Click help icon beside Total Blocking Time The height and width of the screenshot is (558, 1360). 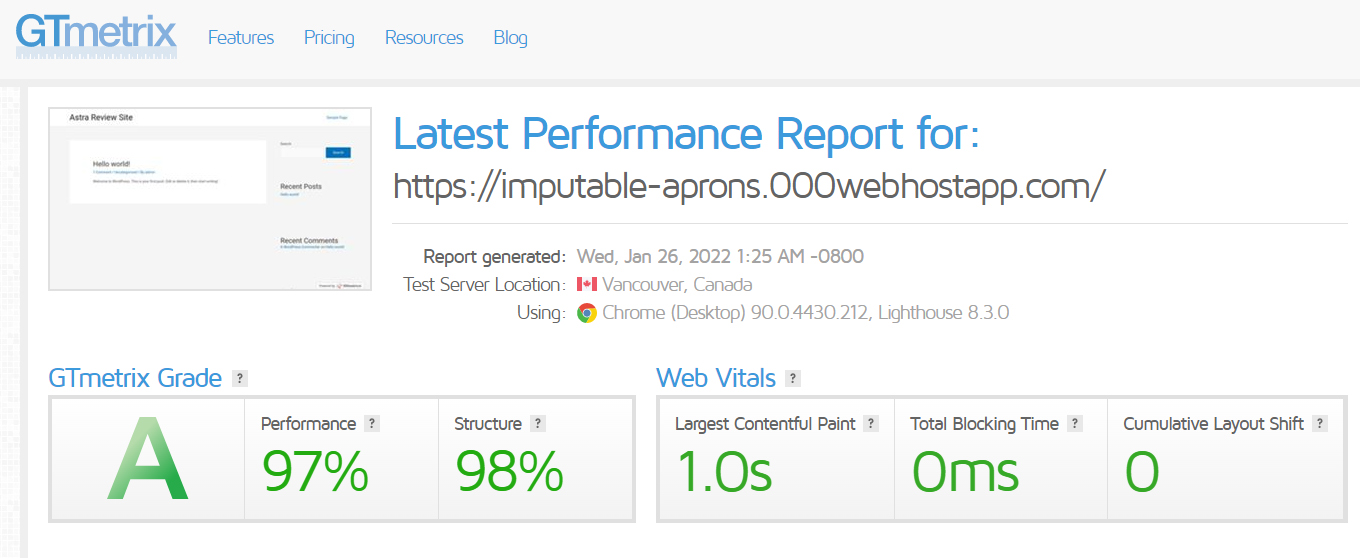(x=1075, y=424)
